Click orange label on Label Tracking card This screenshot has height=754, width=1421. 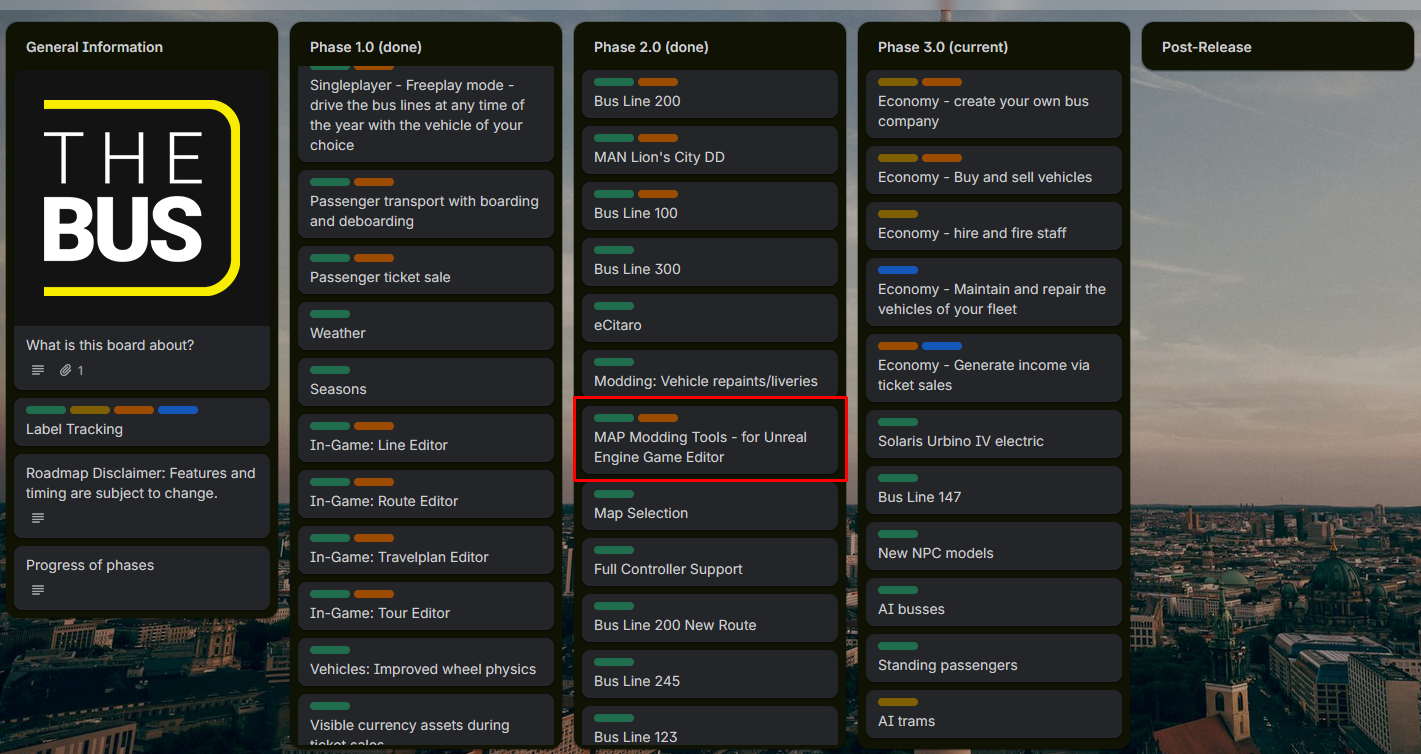tap(134, 410)
